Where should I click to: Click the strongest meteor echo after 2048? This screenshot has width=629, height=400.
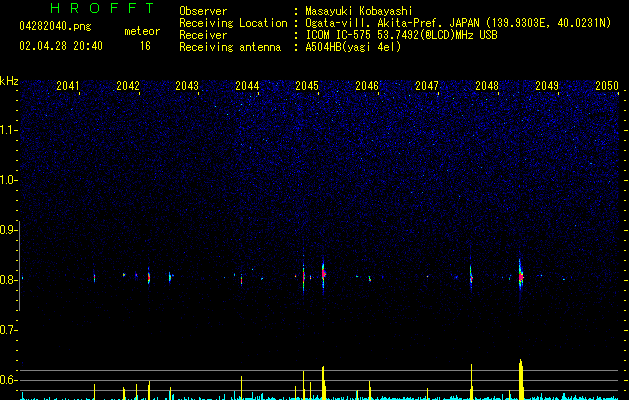pyautogui.click(x=521, y=277)
